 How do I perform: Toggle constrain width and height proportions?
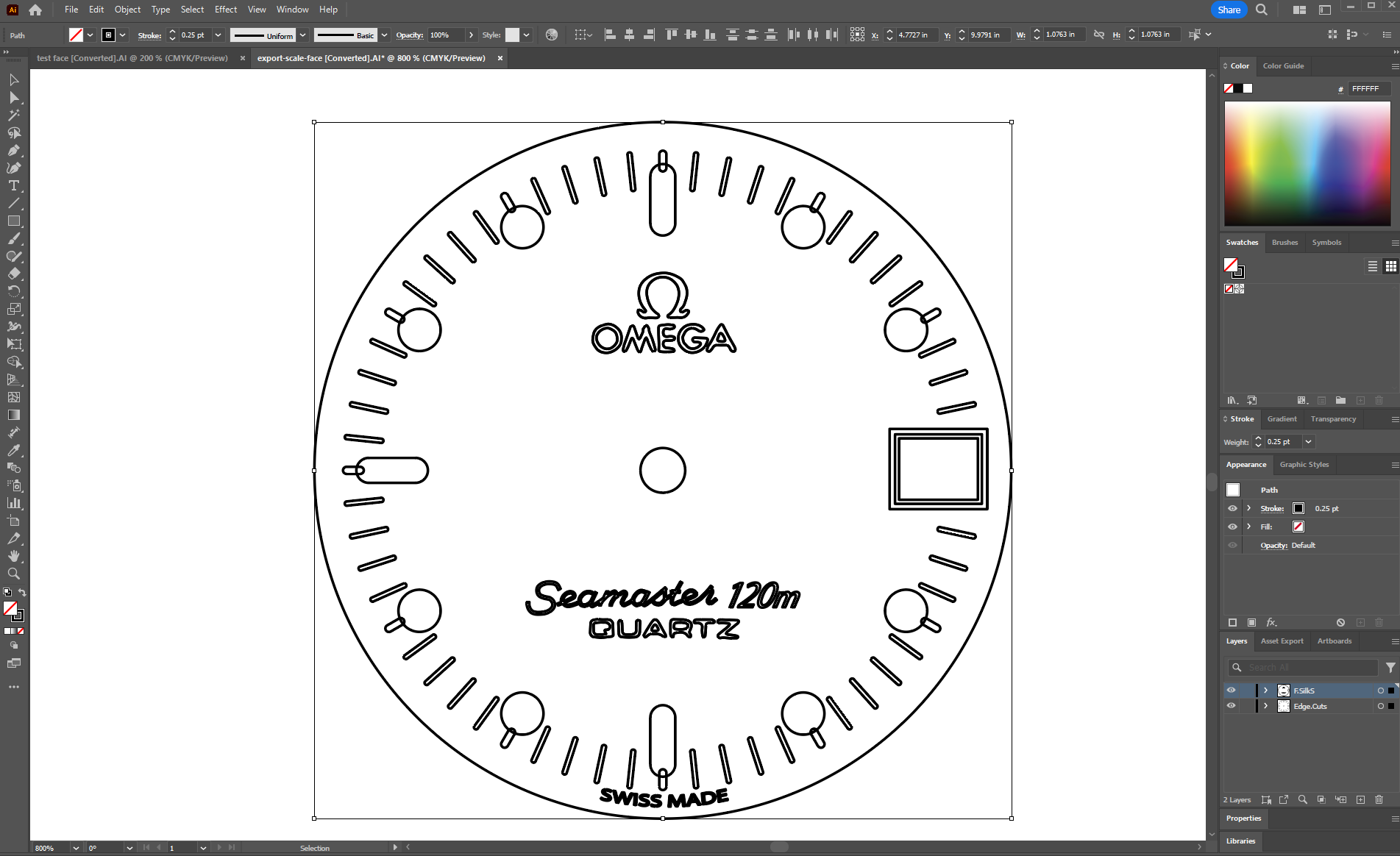(x=1099, y=35)
